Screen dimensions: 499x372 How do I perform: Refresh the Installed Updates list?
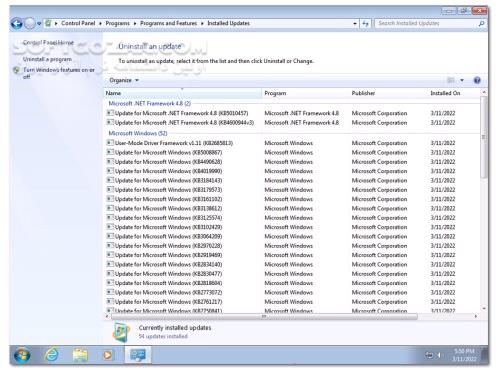365,23
